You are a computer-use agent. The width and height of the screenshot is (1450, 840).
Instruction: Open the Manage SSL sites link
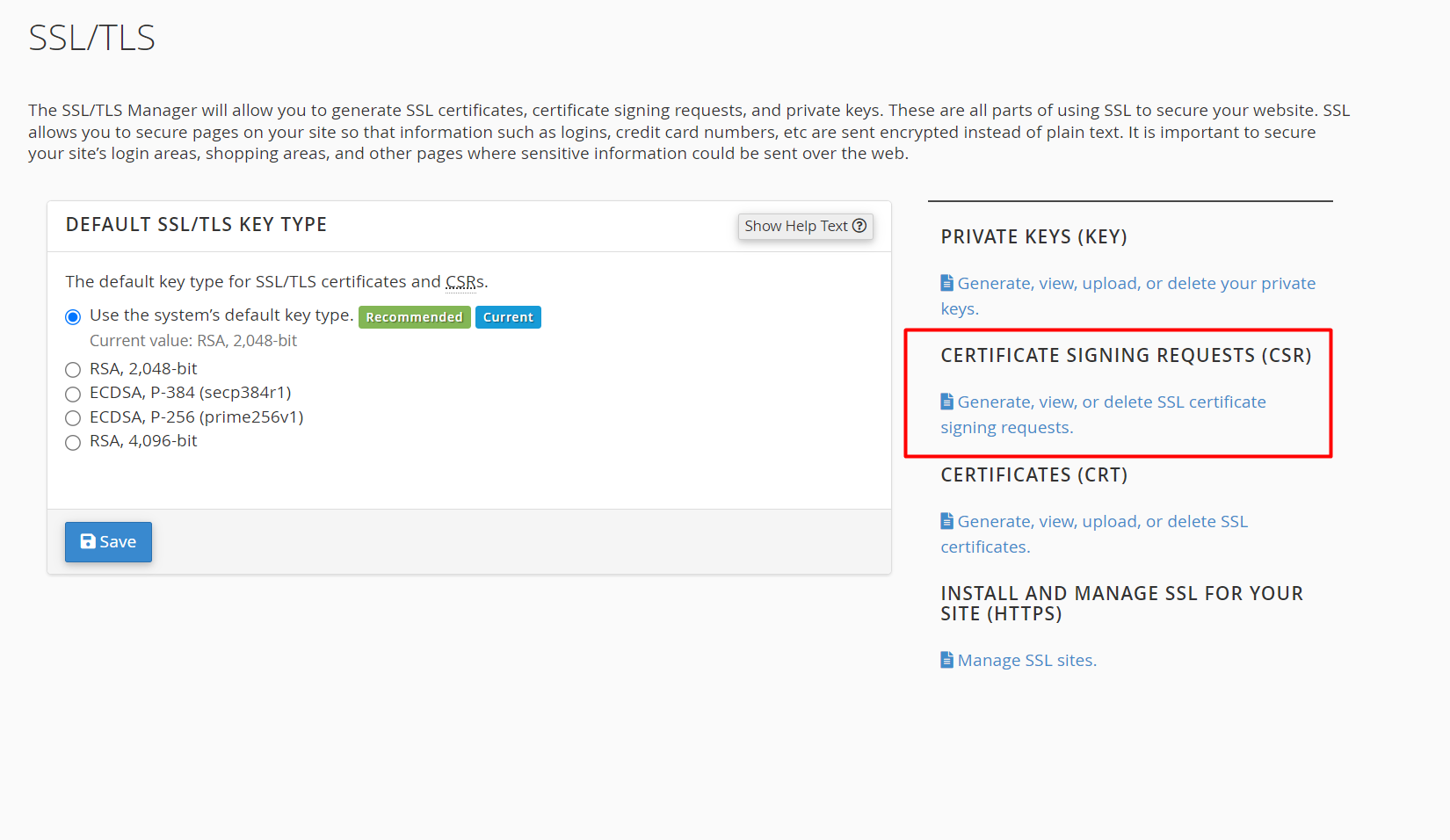click(x=1026, y=661)
